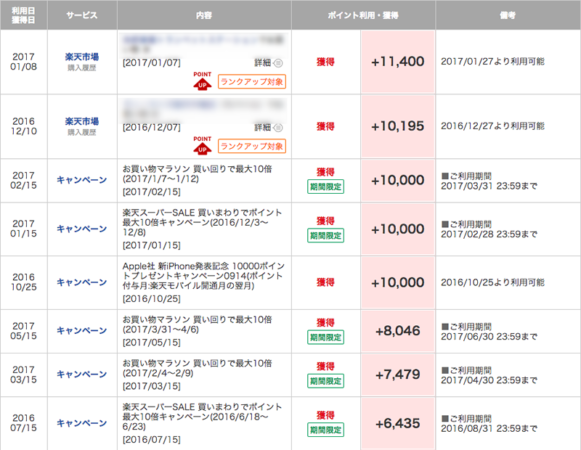Select the +10,195 points value

pos(398,126)
